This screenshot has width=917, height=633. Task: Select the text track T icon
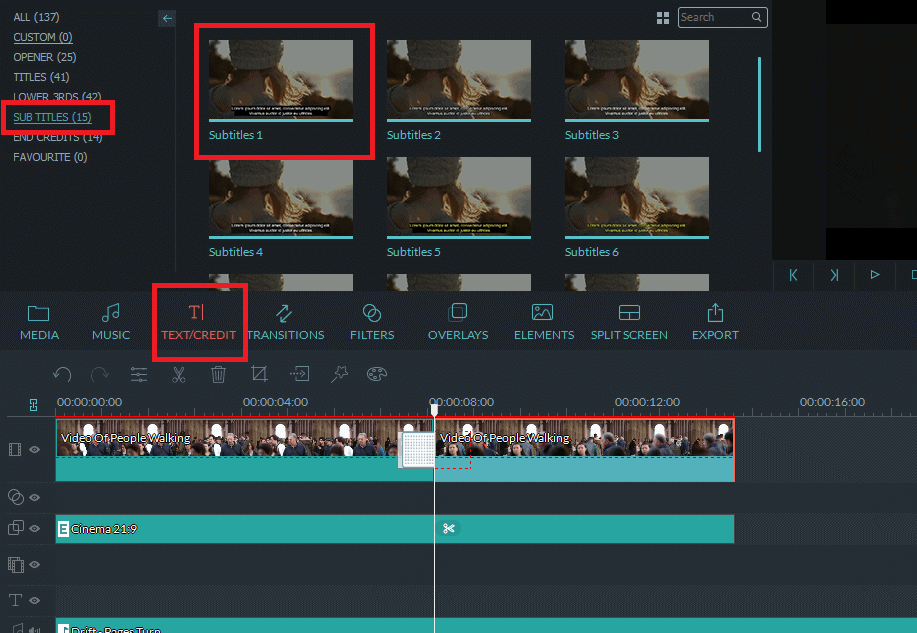point(15,600)
